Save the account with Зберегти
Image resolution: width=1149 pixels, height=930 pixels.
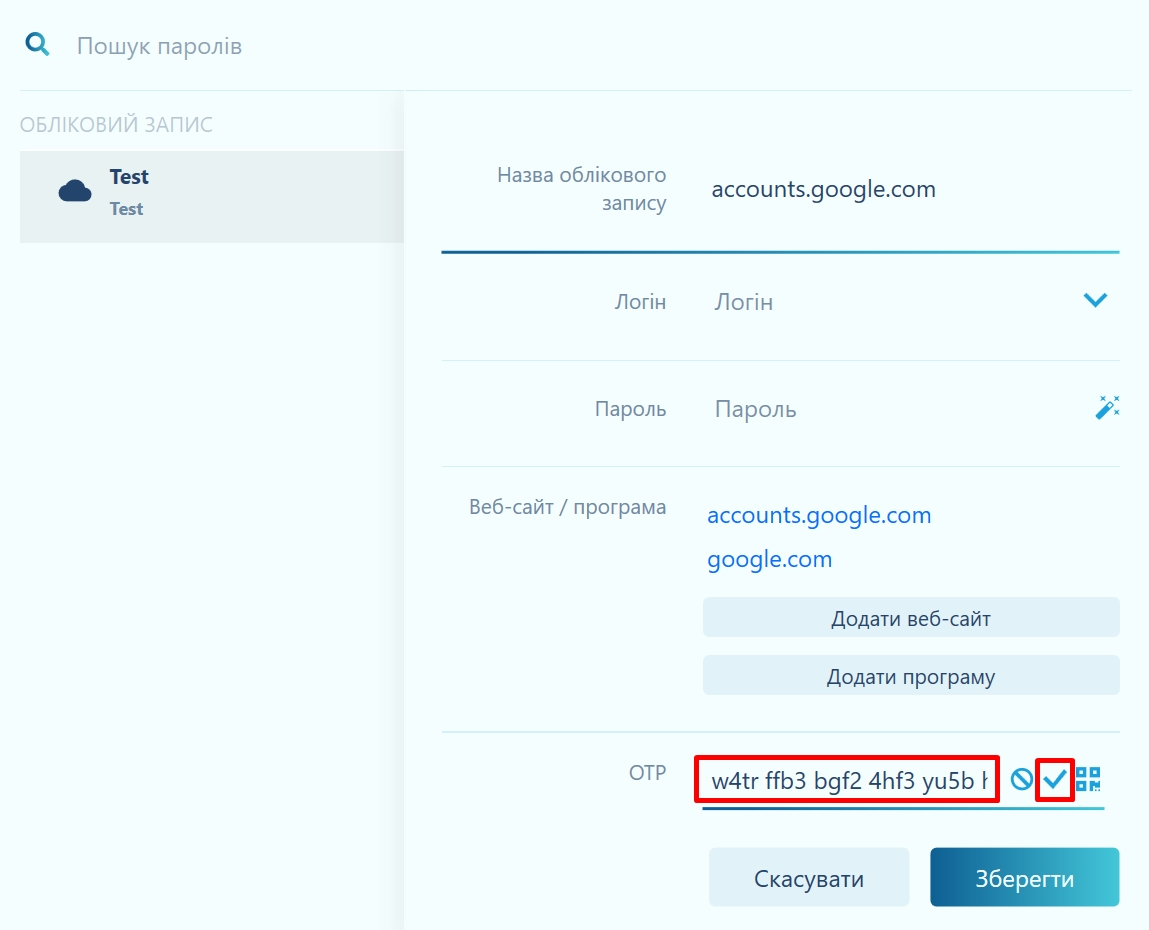coord(1024,878)
